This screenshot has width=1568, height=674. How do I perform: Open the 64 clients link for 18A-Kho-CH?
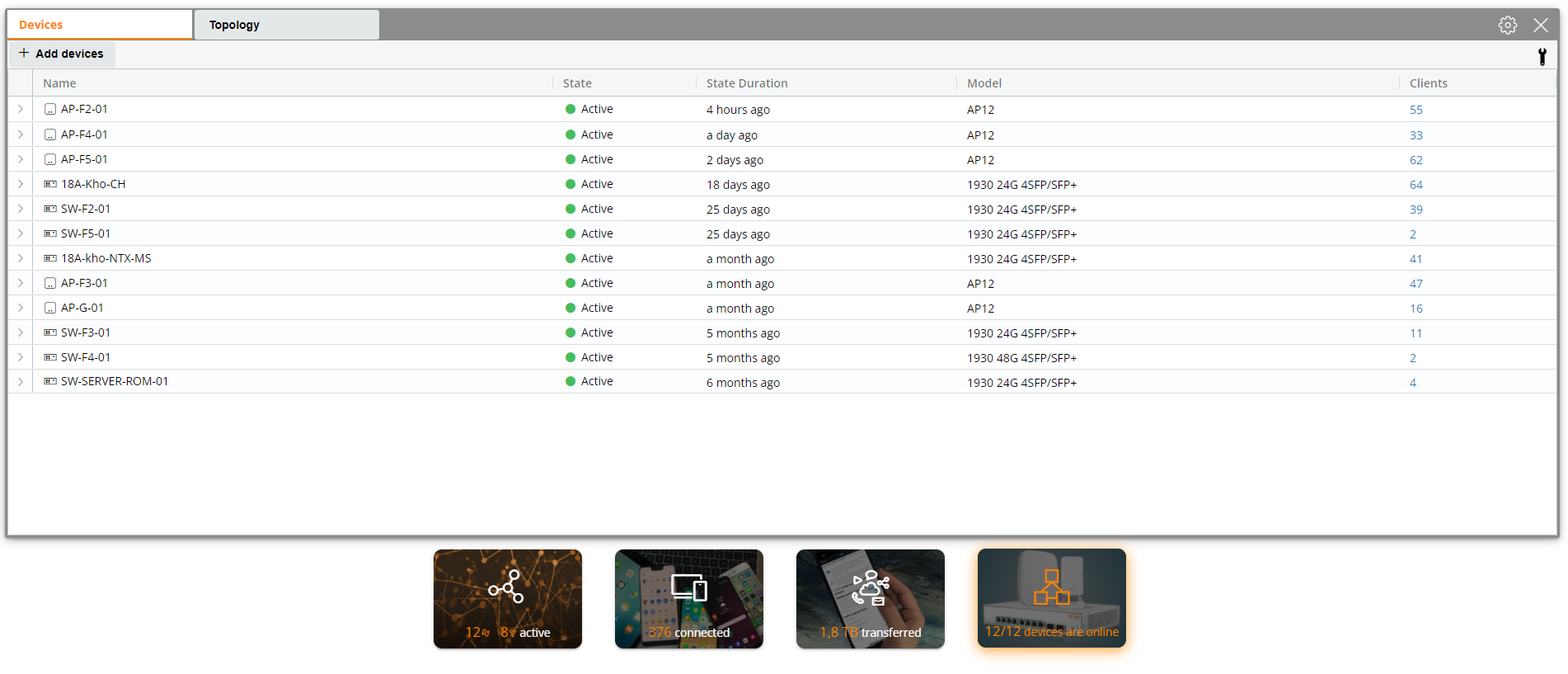(x=1416, y=185)
